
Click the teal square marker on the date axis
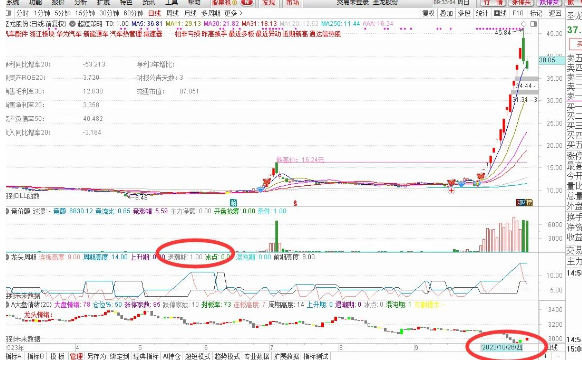coord(233,202)
